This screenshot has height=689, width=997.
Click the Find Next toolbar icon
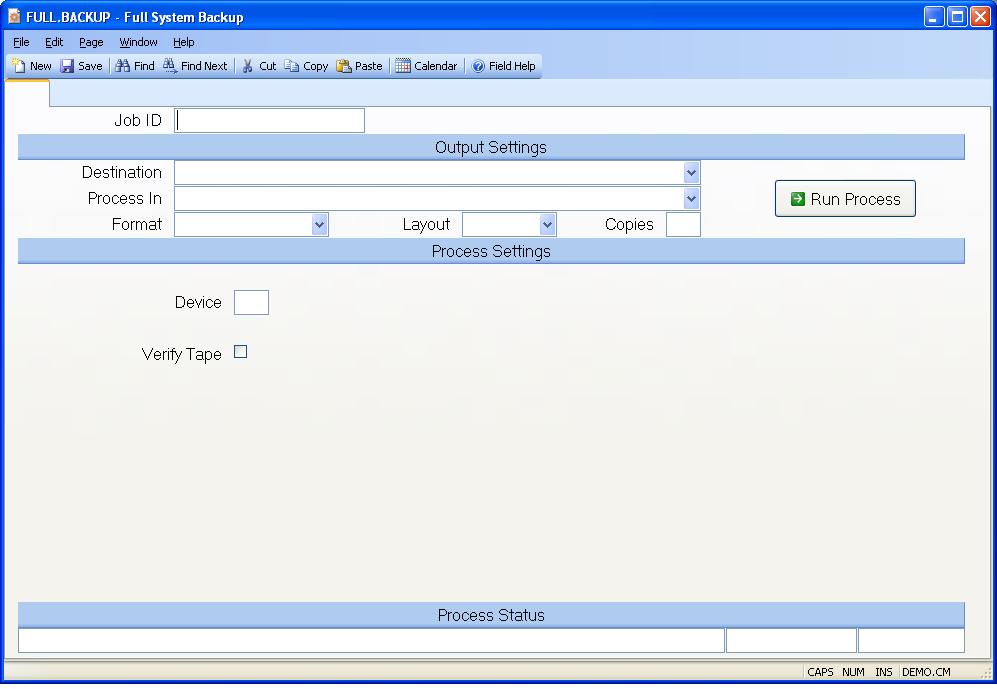coord(170,66)
